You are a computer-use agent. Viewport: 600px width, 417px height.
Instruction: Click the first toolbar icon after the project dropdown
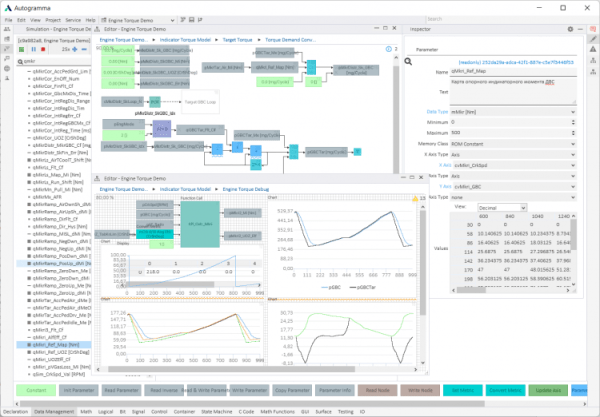coord(183,20)
